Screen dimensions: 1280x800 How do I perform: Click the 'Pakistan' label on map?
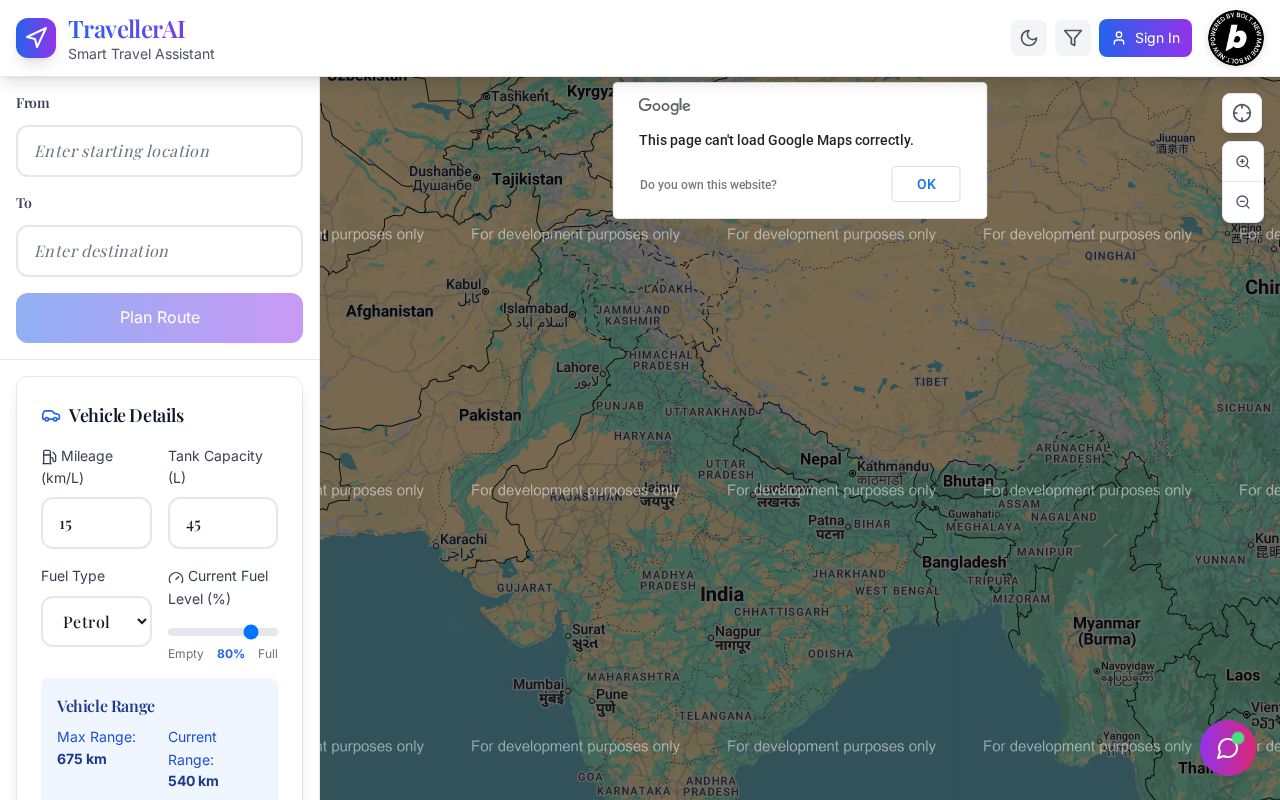(x=490, y=415)
